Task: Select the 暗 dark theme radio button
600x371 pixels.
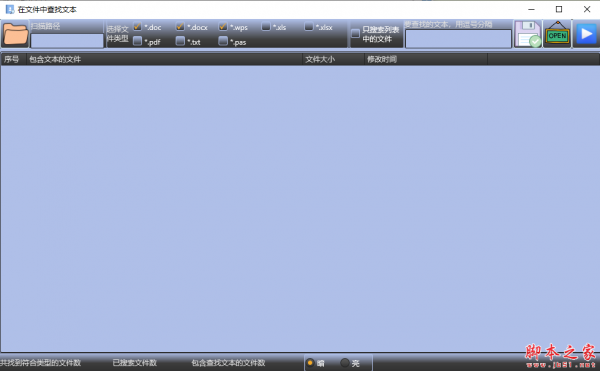Action: [310, 362]
